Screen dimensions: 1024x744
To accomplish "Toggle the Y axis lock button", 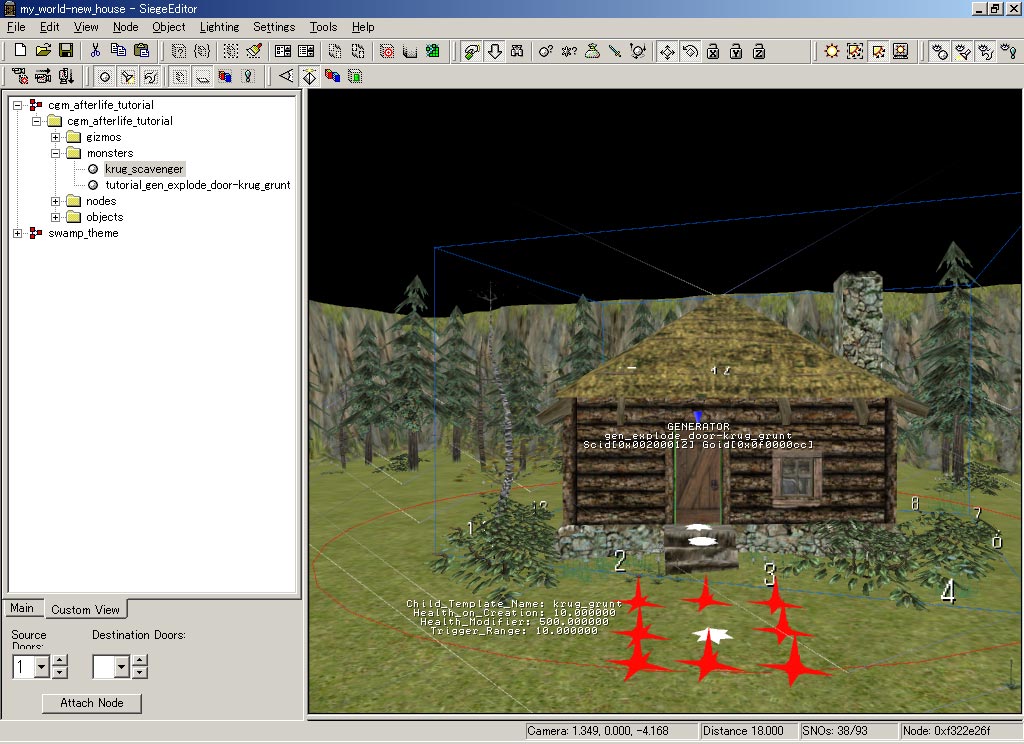I will [735, 51].
